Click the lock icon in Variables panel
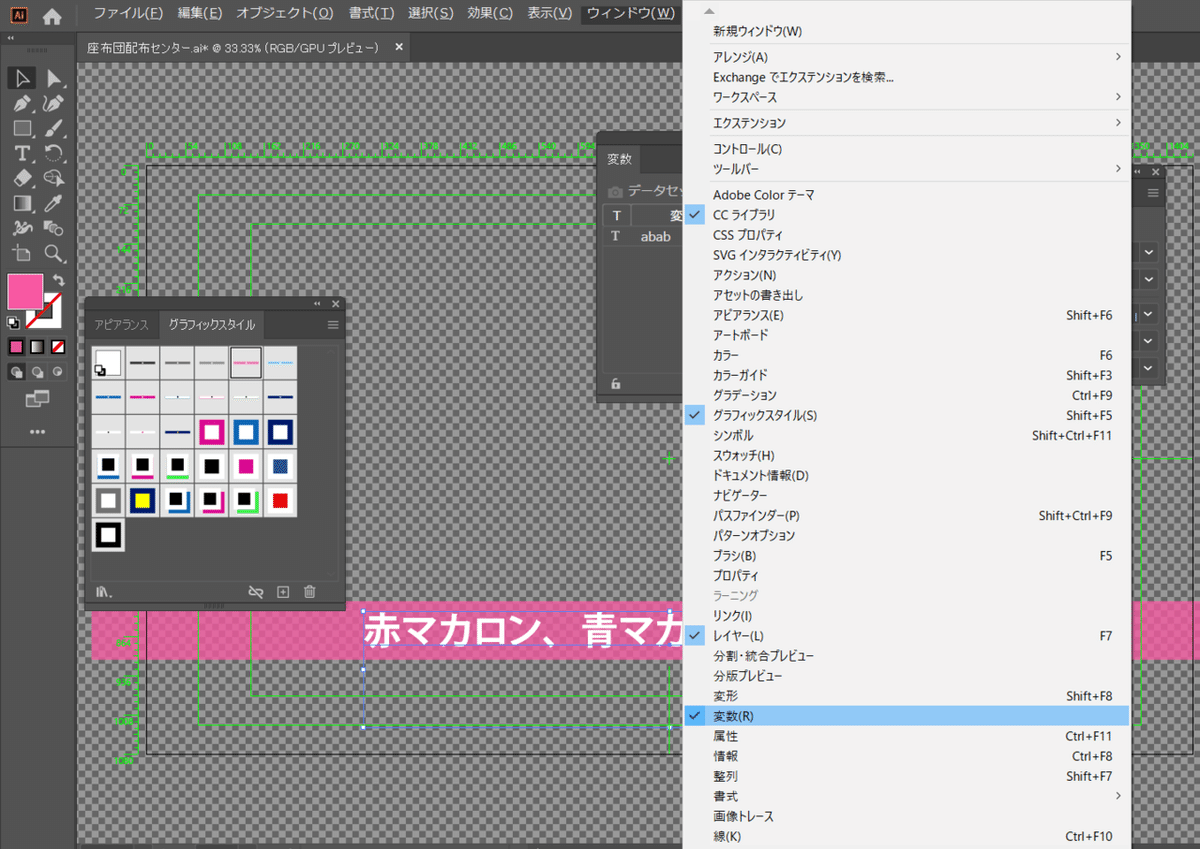The image size is (1200, 849). (x=615, y=383)
